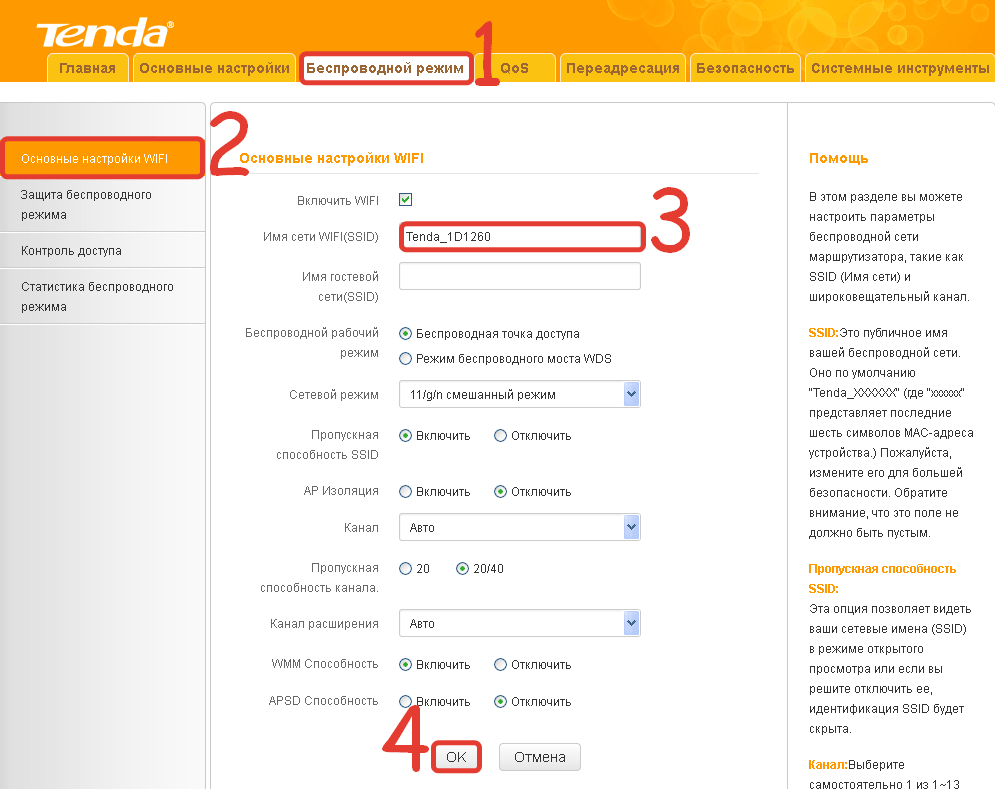Select Основные настройки WIFI in sidebar
Image resolution: width=995 pixels, height=789 pixels.
[x=102, y=159]
